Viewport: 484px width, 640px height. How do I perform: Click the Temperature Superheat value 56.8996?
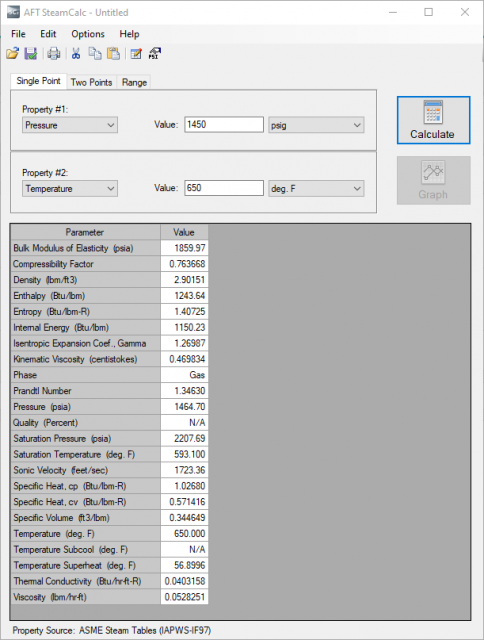point(184,566)
